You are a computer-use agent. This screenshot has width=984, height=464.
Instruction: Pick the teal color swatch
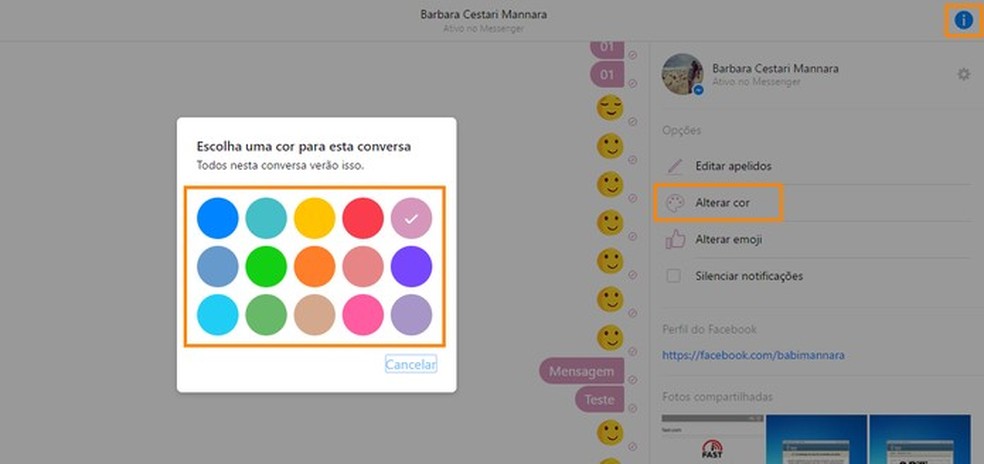(x=266, y=219)
